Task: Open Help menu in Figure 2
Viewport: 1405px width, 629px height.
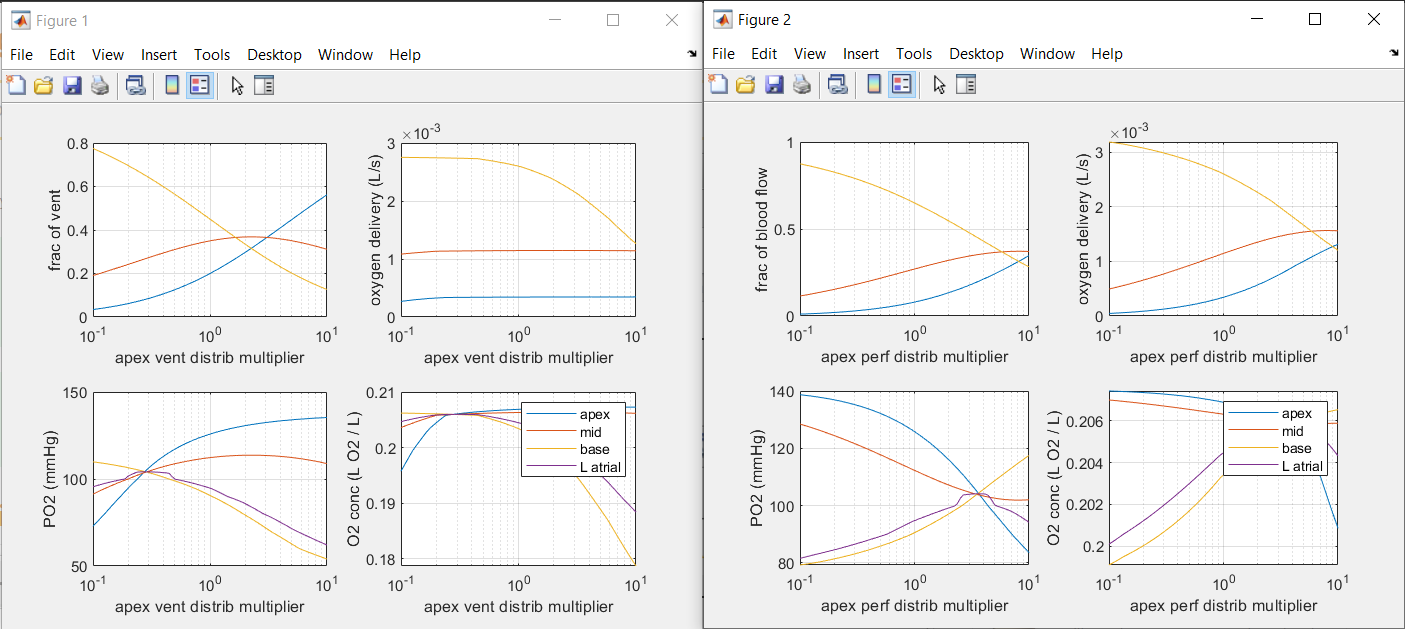Action: [x=1107, y=54]
